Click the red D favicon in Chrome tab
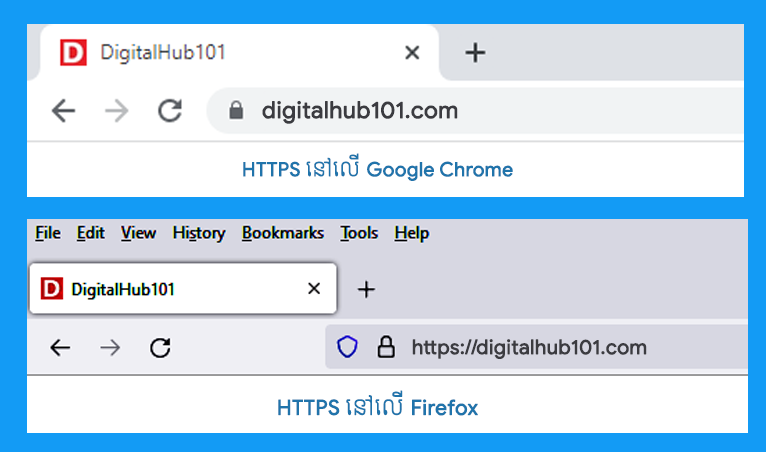This screenshot has width=766, height=452. pyautogui.click(x=73, y=52)
